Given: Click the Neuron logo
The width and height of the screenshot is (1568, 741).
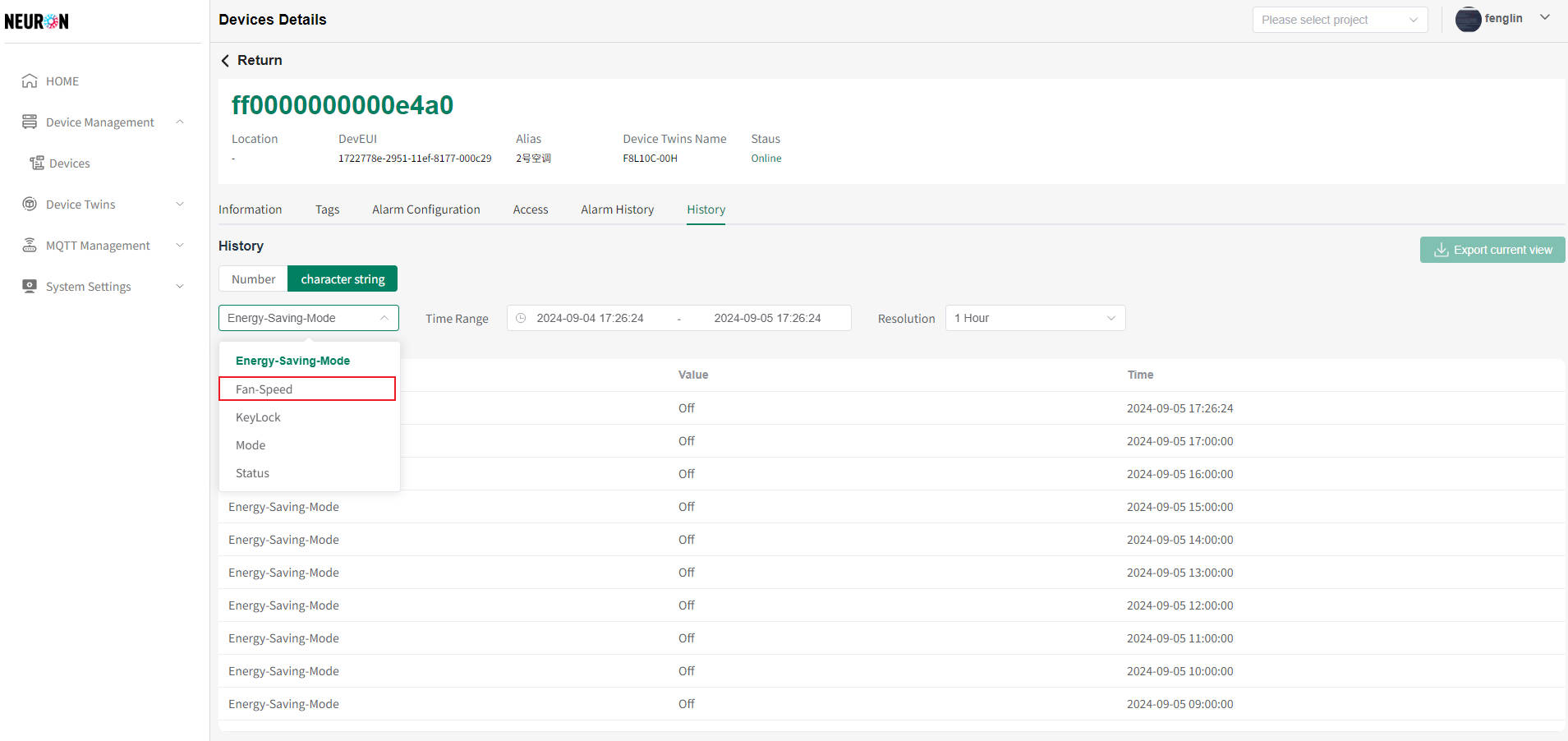Looking at the screenshot, I should [x=36, y=21].
